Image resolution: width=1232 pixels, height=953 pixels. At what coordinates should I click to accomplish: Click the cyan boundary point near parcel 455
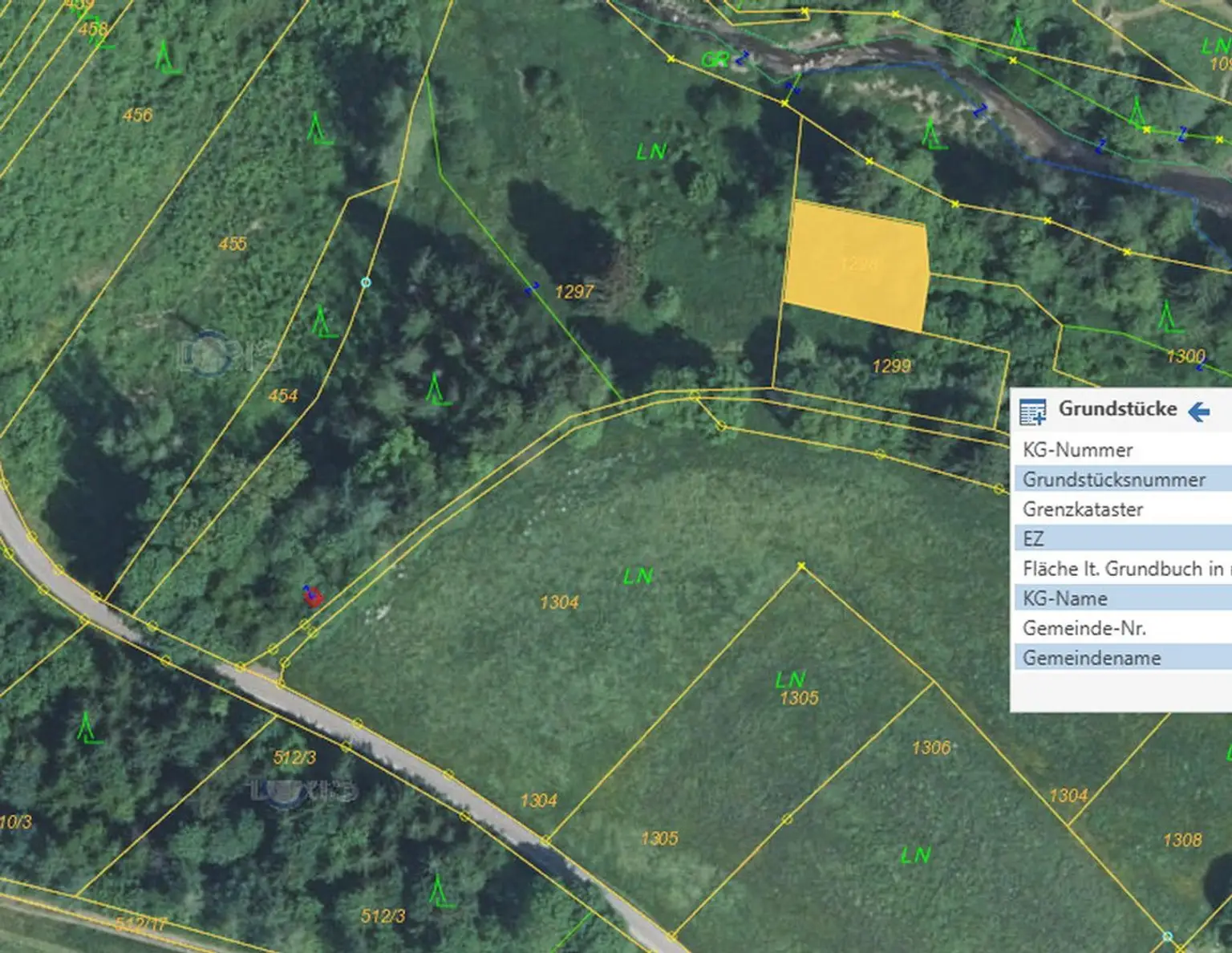[x=366, y=282]
